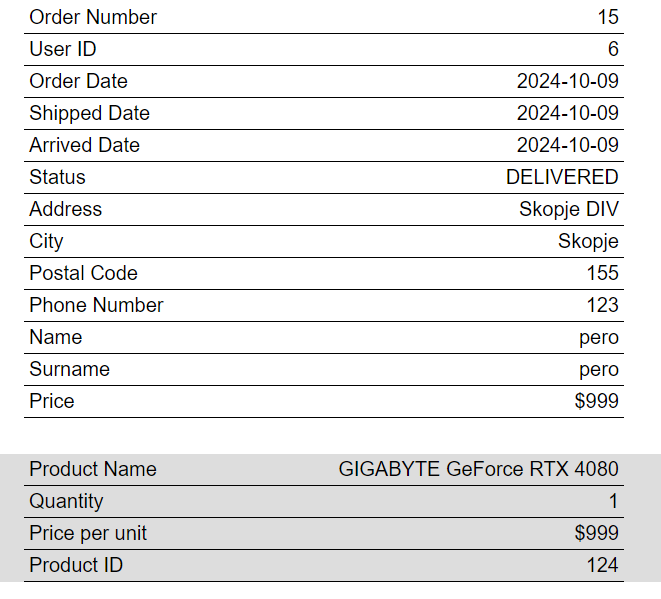This screenshot has width=661, height=599.
Task: Click the Quantity label
Action: pos(66,501)
